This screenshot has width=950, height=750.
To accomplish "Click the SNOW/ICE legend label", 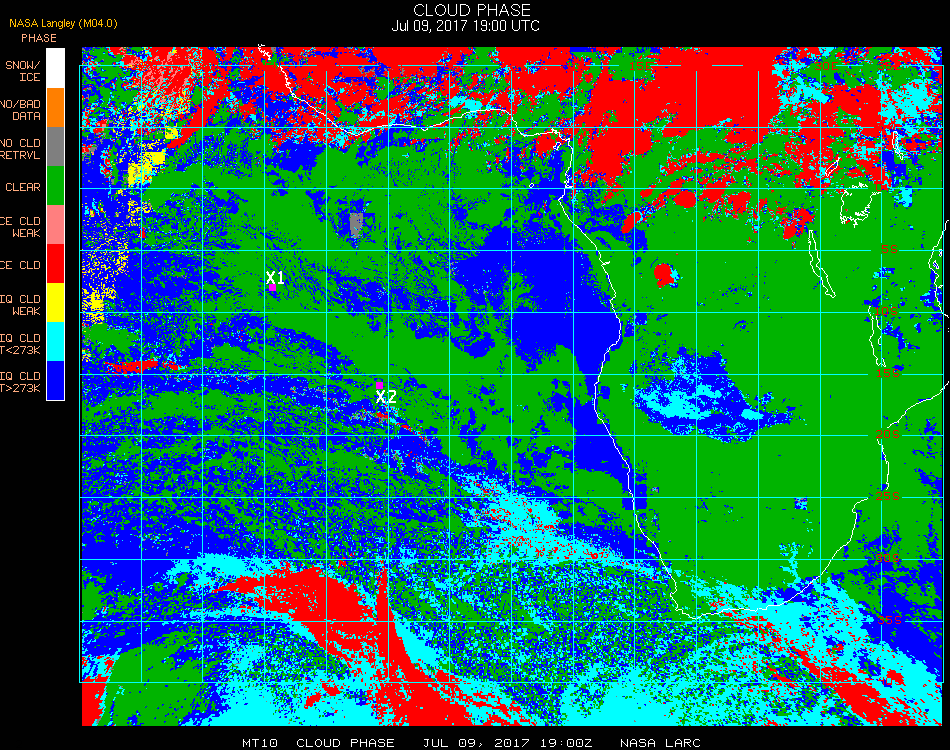I will pos(23,71).
